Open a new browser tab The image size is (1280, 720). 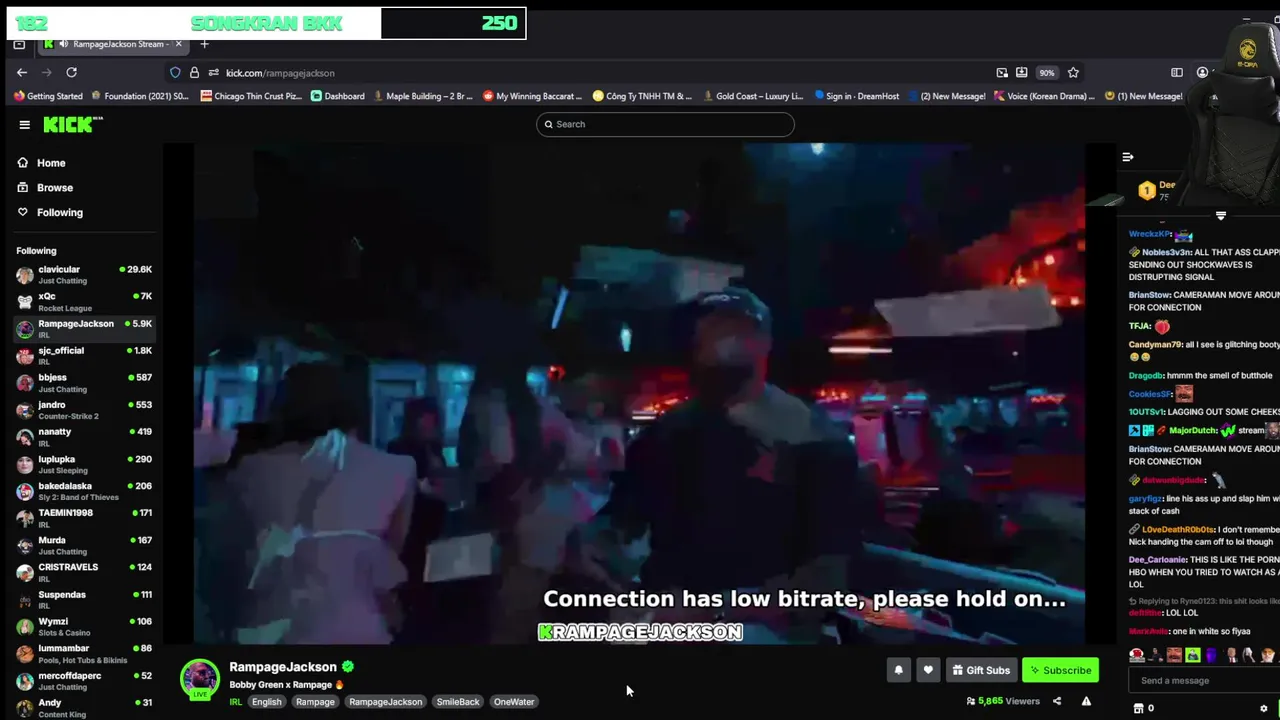click(204, 44)
